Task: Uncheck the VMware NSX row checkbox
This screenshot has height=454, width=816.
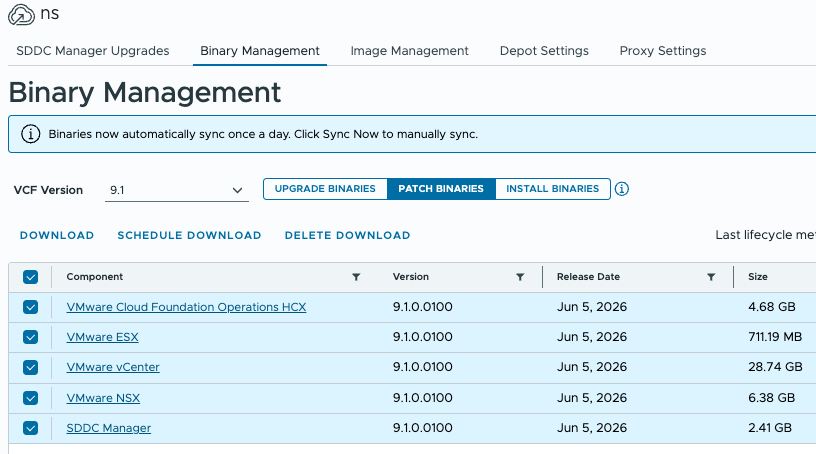Action: [31, 398]
